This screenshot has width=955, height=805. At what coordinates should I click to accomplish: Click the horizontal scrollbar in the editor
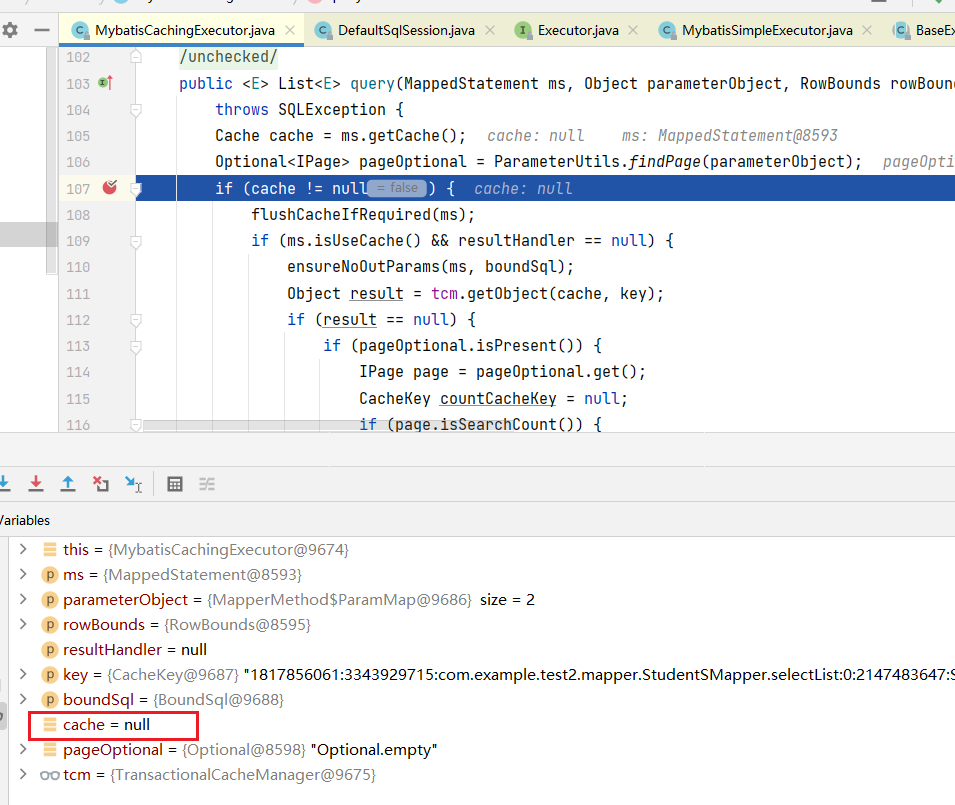point(250,426)
